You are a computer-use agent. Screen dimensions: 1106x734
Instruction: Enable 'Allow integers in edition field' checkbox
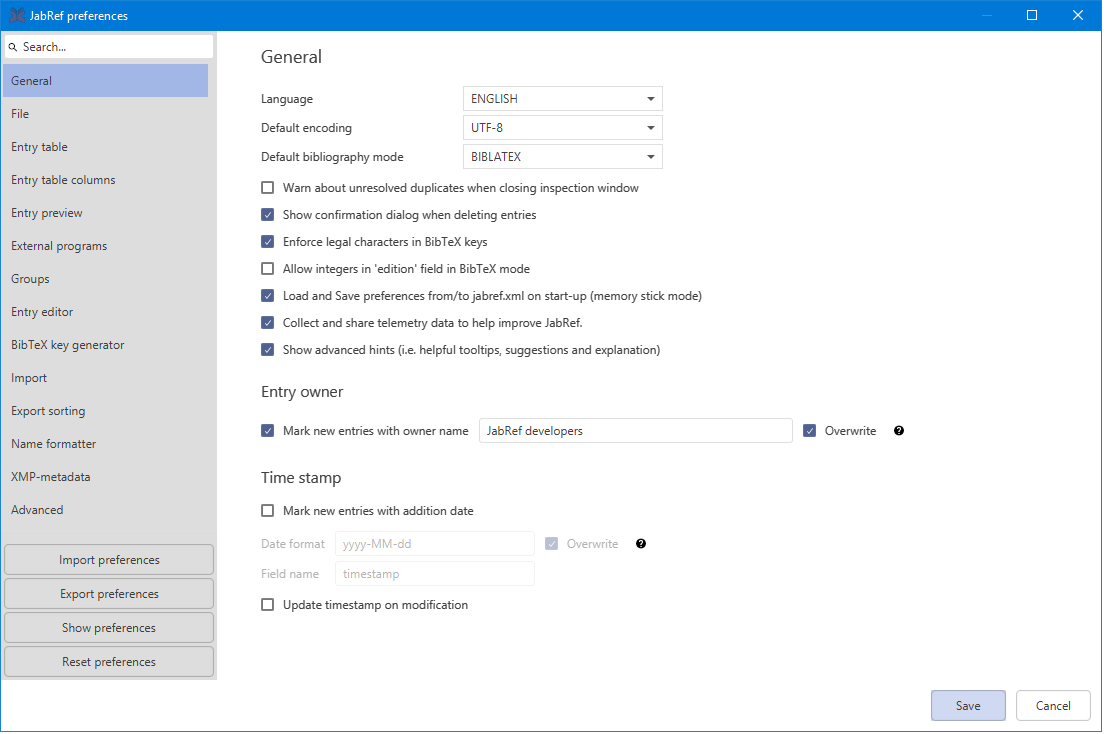267,269
